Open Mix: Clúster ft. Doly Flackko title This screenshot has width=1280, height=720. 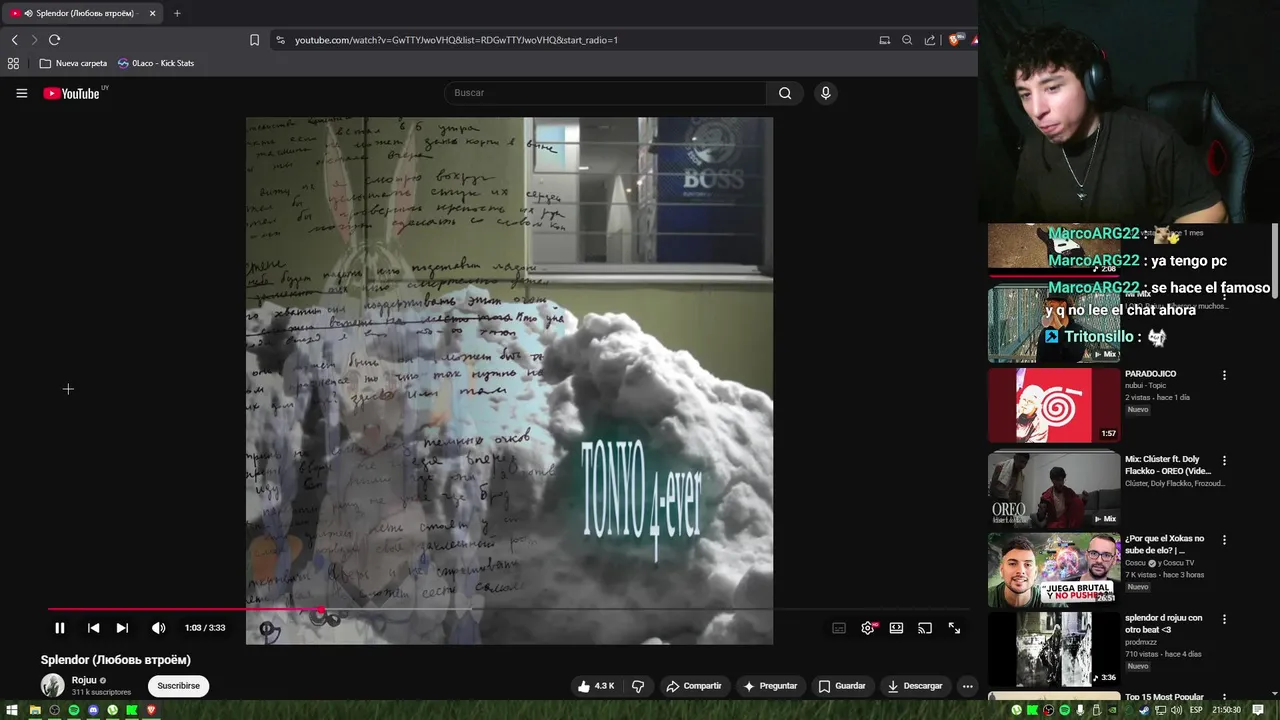(x=1168, y=465)
